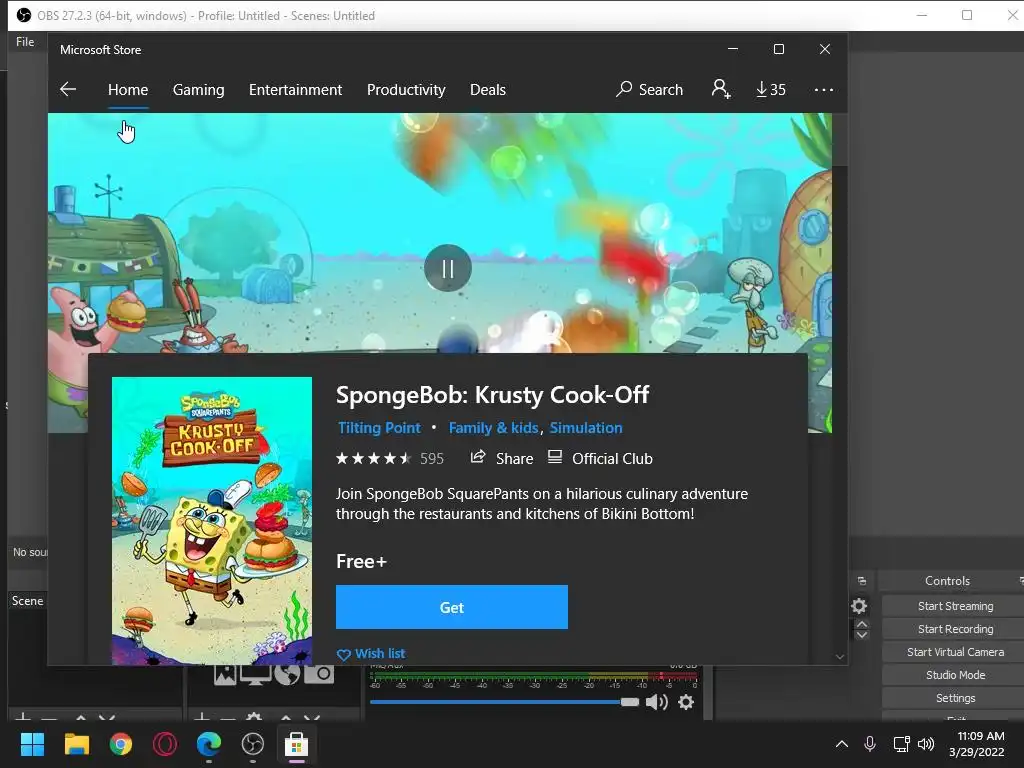Click the blue Get button
Screen dimensions: 1024x768
pos(452,607)
